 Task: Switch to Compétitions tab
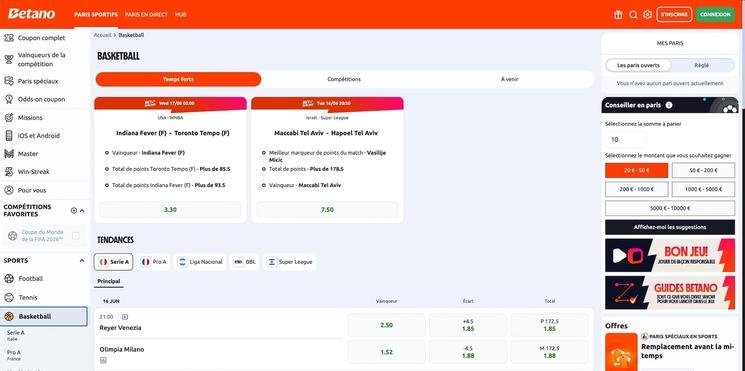point(344,79)
